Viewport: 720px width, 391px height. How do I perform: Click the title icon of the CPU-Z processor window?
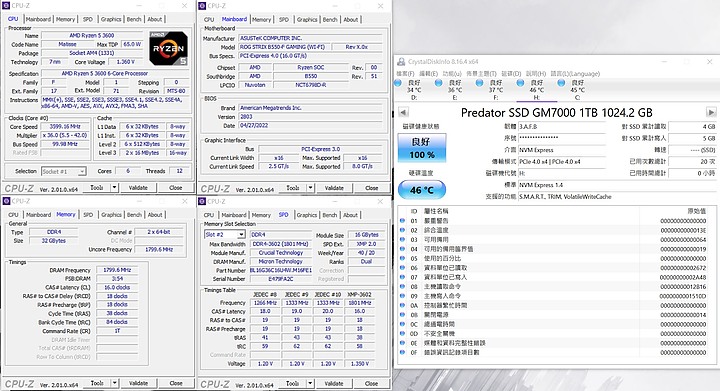coord(6,6)
